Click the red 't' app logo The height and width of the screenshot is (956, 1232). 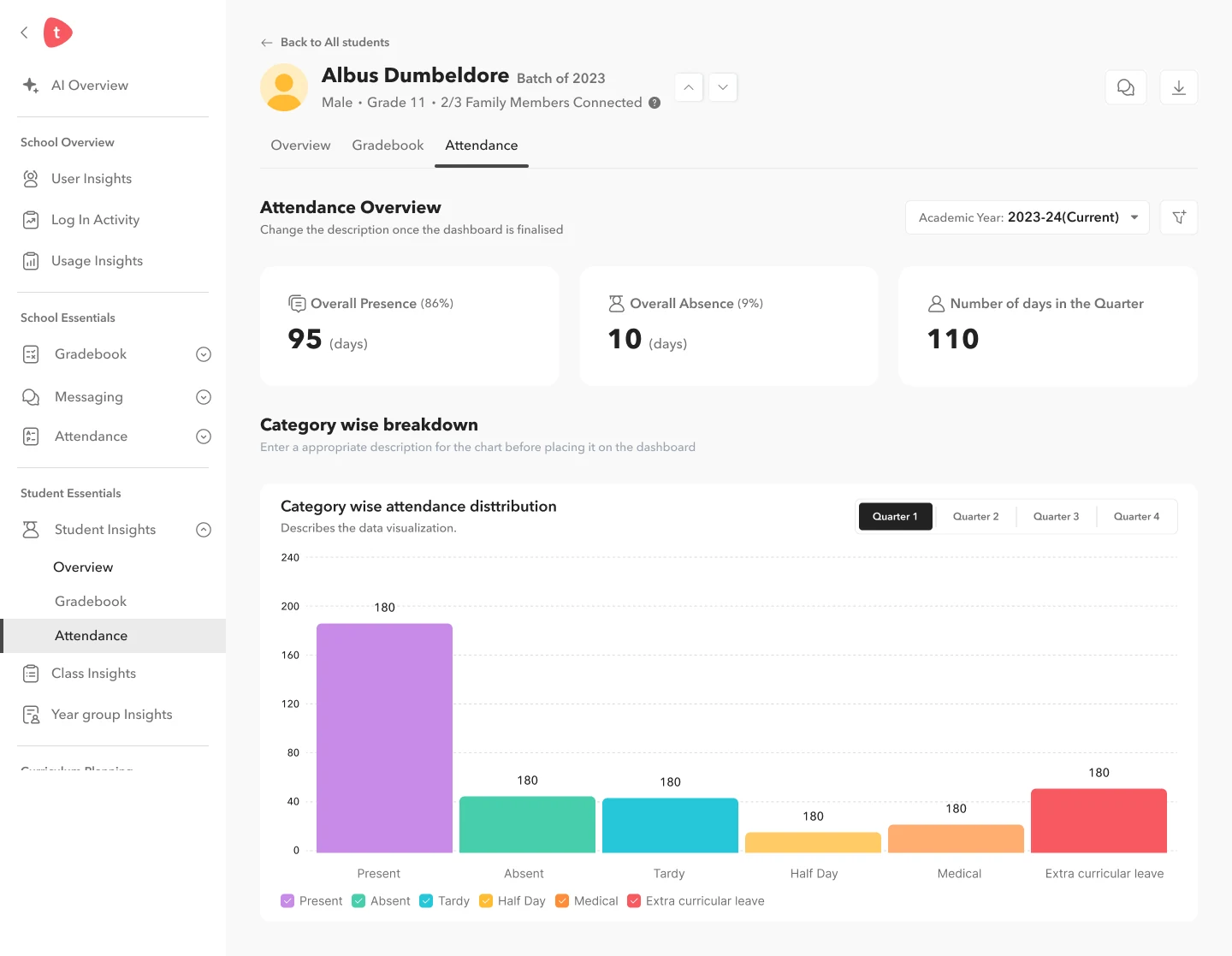(57, 33)
